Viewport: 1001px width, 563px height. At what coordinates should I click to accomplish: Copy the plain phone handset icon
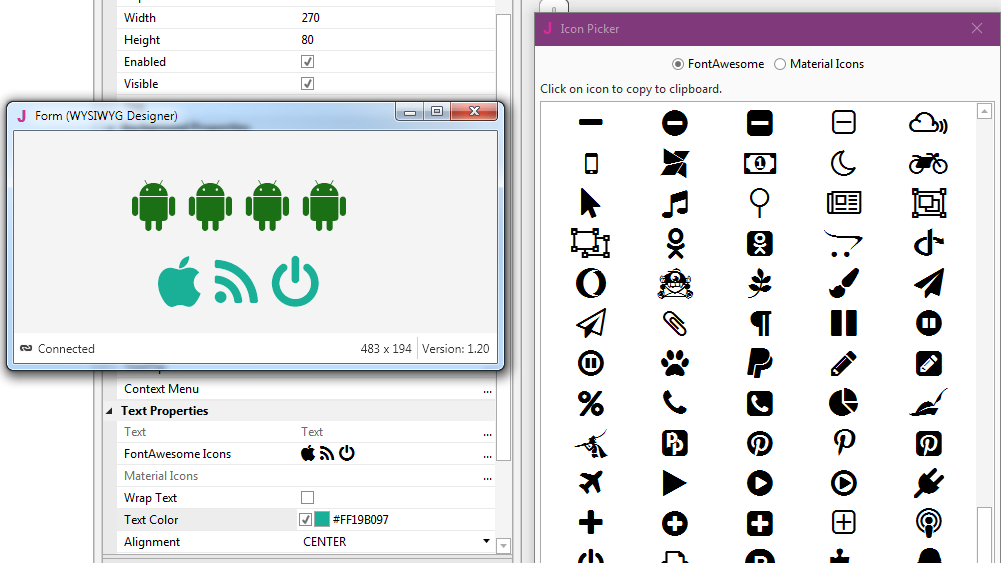[675, 403]
